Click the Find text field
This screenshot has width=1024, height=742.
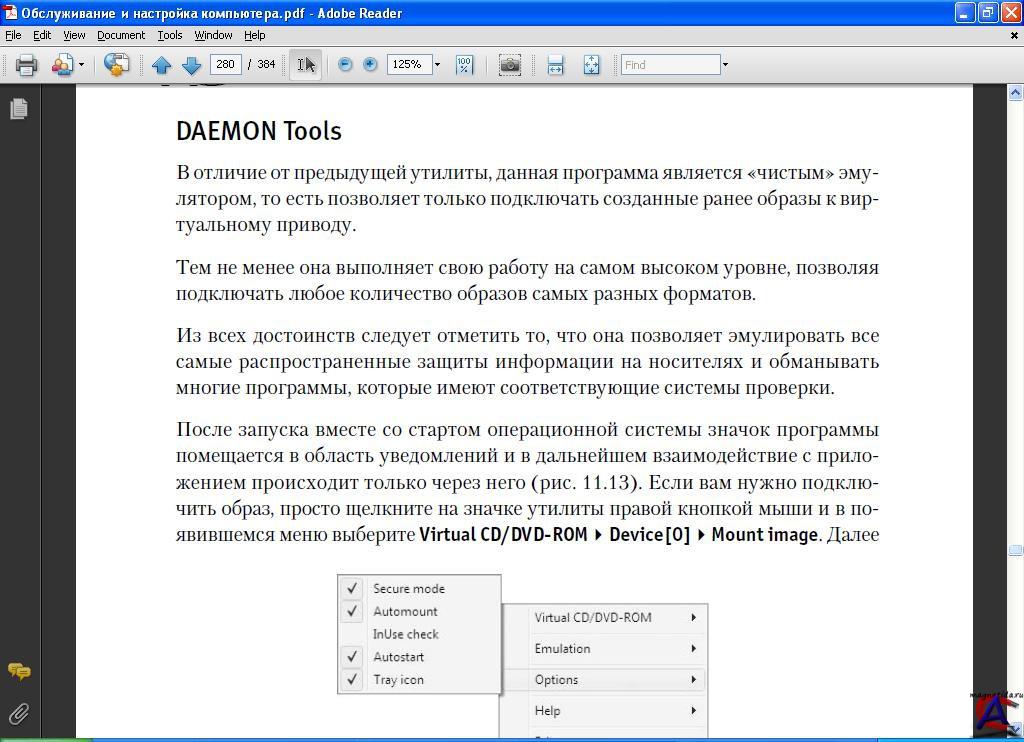tap(670, 65)
